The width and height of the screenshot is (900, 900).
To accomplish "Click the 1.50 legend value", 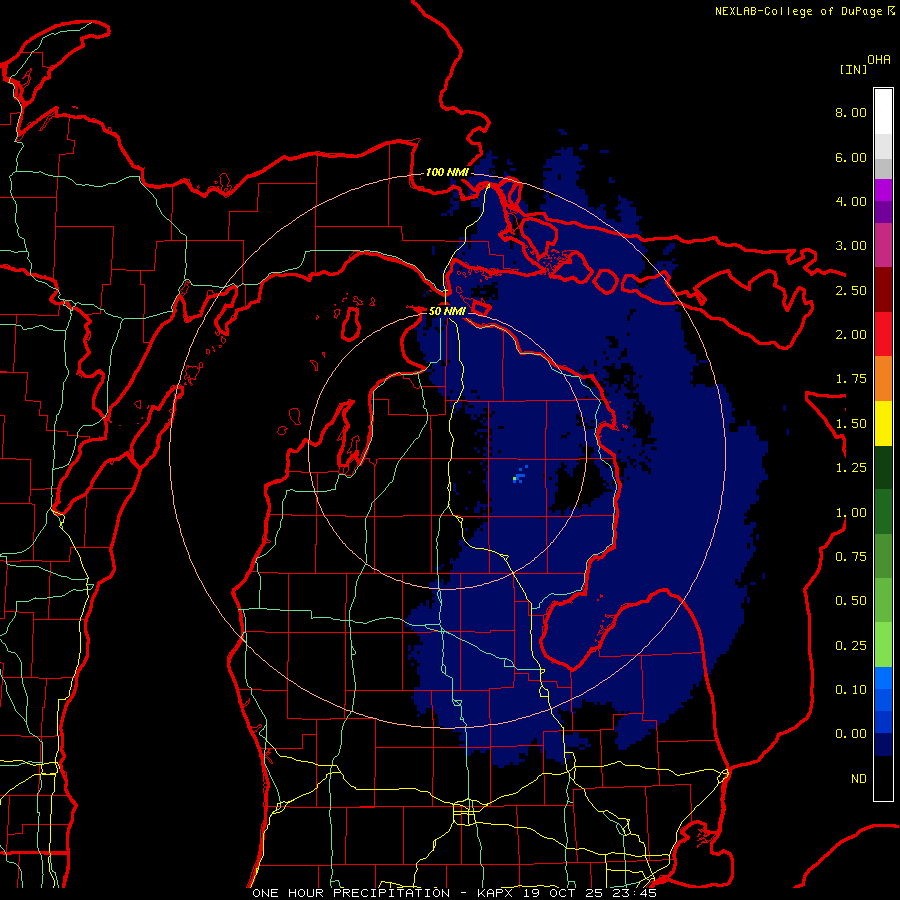I will click(x=851, y=424).
